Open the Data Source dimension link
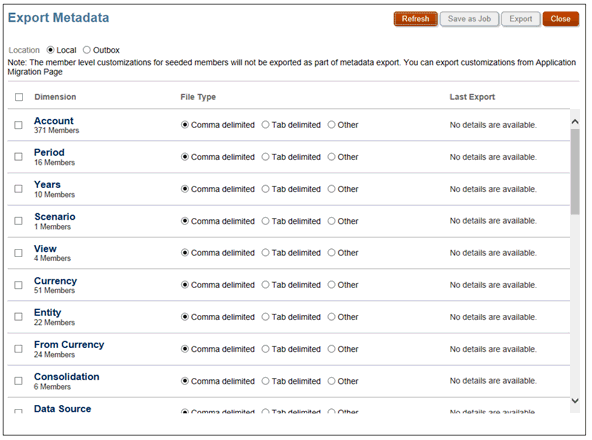Viewport: 592px width, 440px height. click(62, 409)
